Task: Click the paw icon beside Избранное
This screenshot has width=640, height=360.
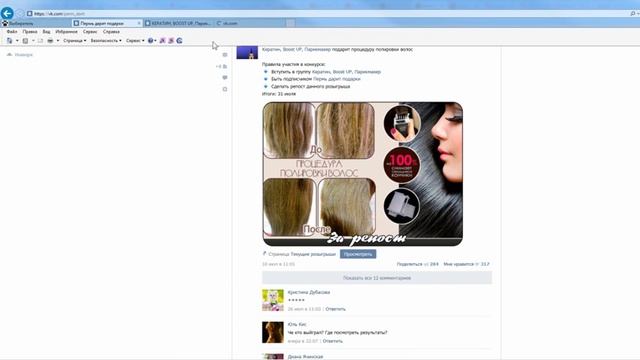Action: (x=5, y=23)
